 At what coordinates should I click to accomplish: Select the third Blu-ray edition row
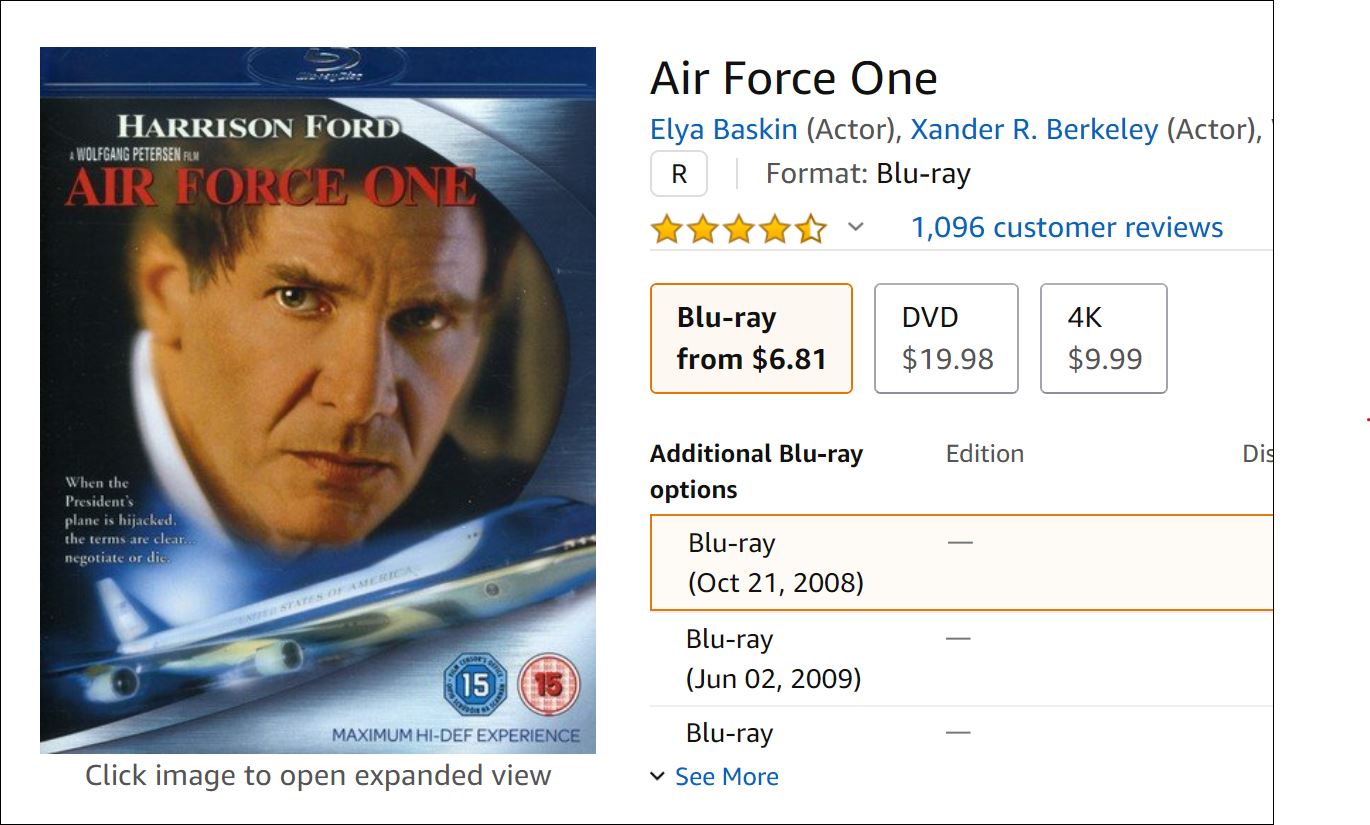pyautogui.click(x=730, y=734)
